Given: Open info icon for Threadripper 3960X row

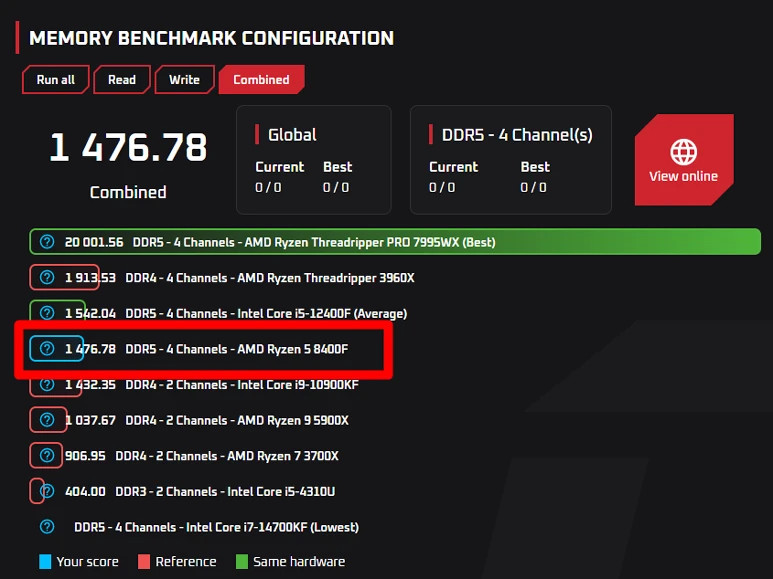Looking at the screenshot, I should pos(47,277).
